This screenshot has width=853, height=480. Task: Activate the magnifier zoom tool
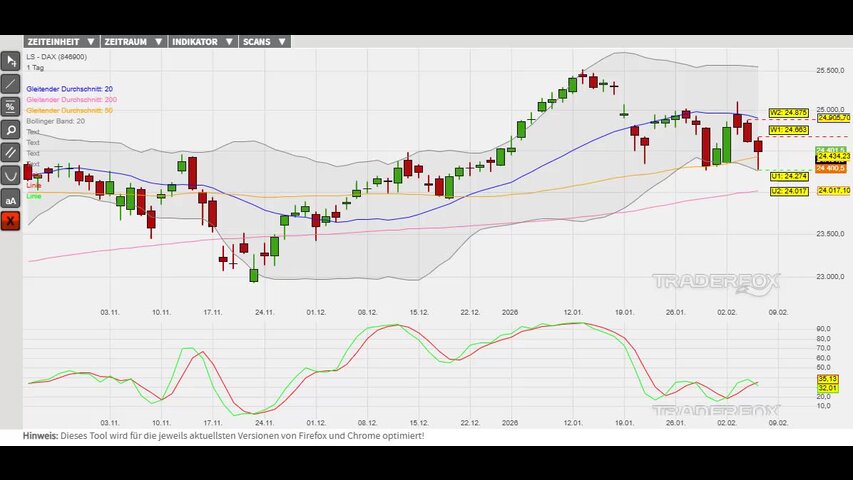[10, 130]
